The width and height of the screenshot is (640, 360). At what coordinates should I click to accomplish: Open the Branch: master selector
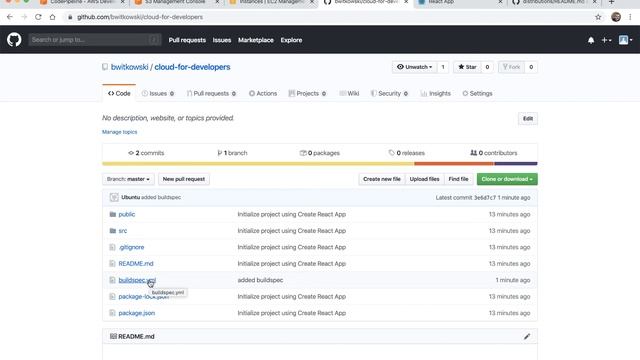click(128, 179)
